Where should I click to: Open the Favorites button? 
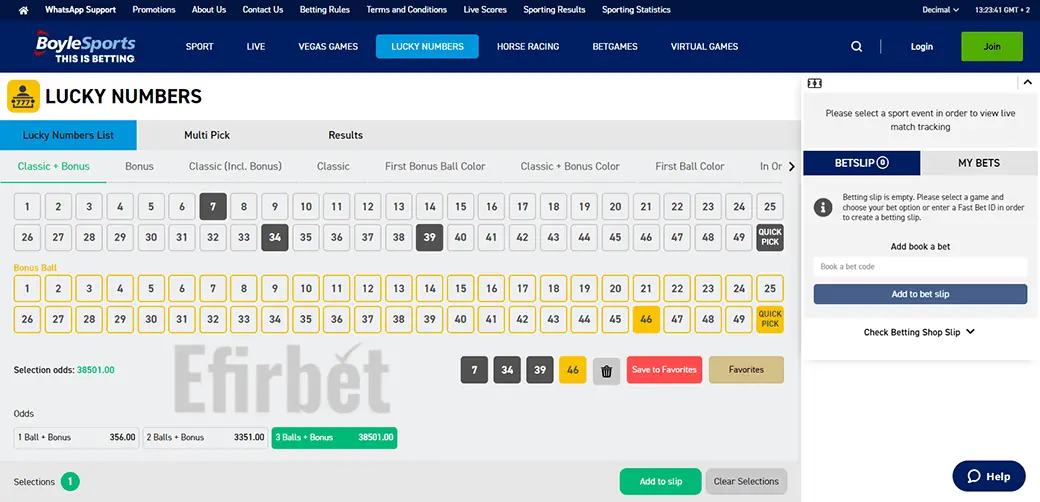tap(746, 370)
